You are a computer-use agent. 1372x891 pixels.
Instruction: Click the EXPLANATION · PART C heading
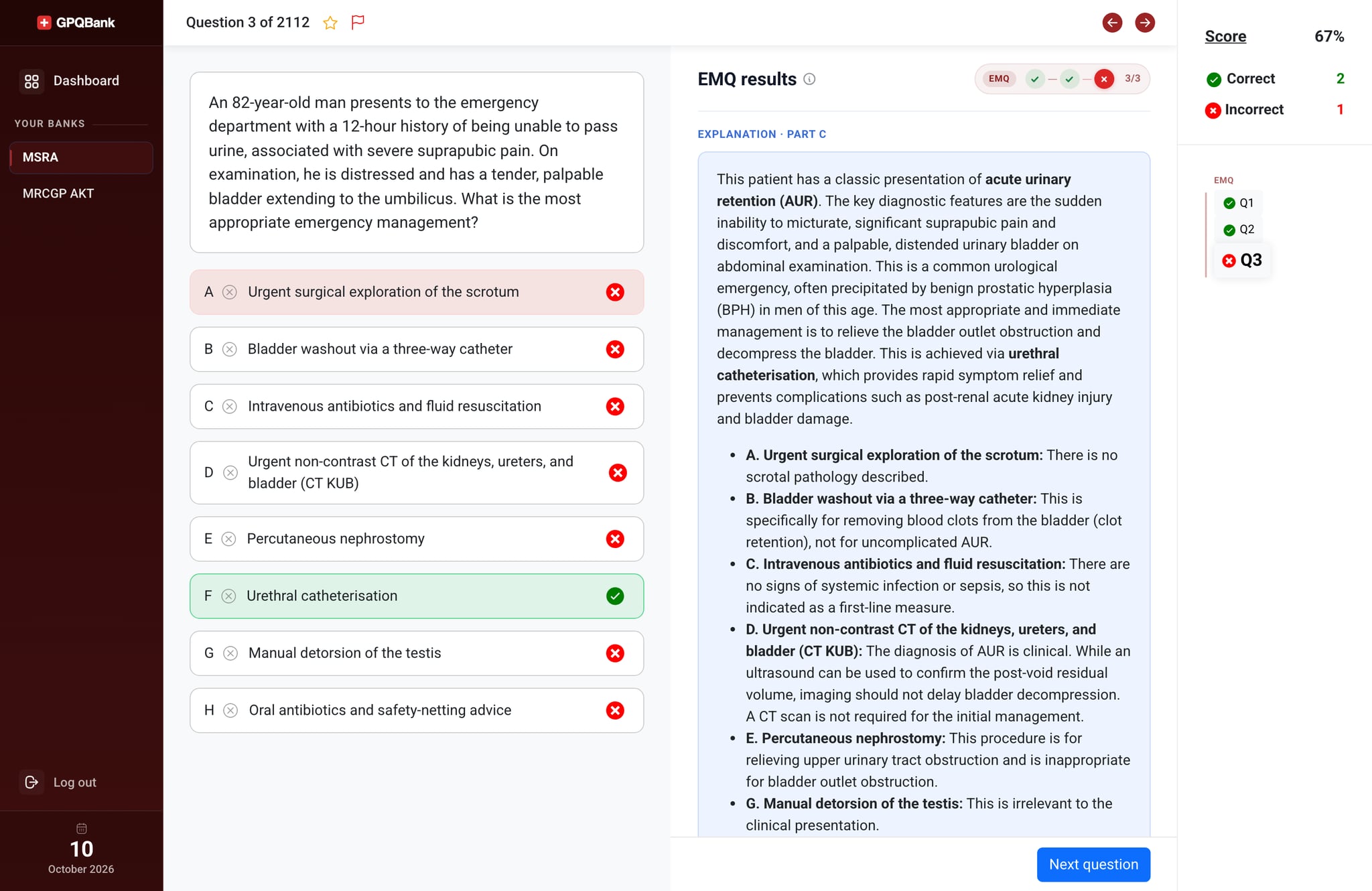pos(762,135)
